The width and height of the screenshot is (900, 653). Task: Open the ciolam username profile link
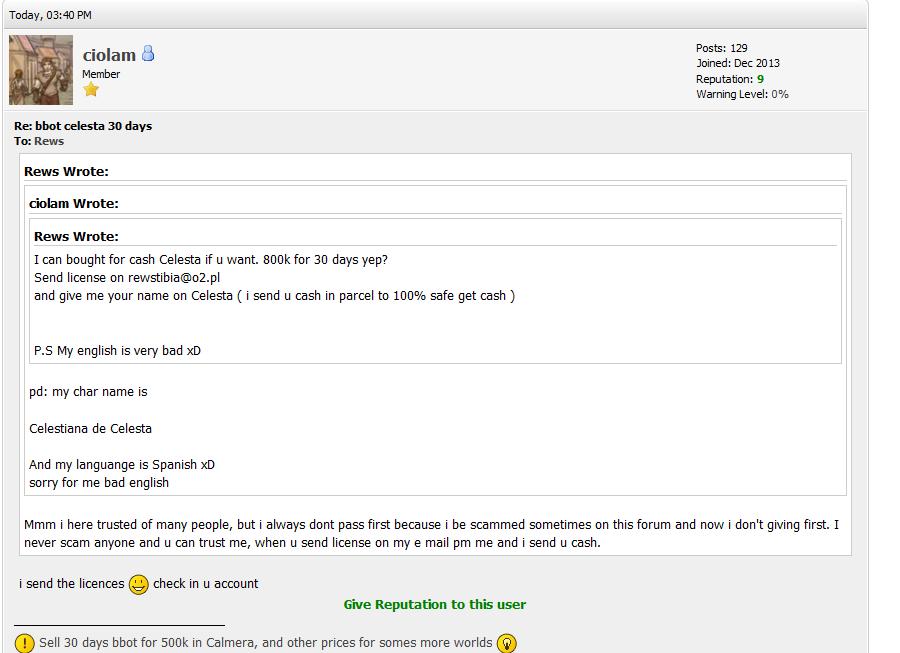click(108, 55)
